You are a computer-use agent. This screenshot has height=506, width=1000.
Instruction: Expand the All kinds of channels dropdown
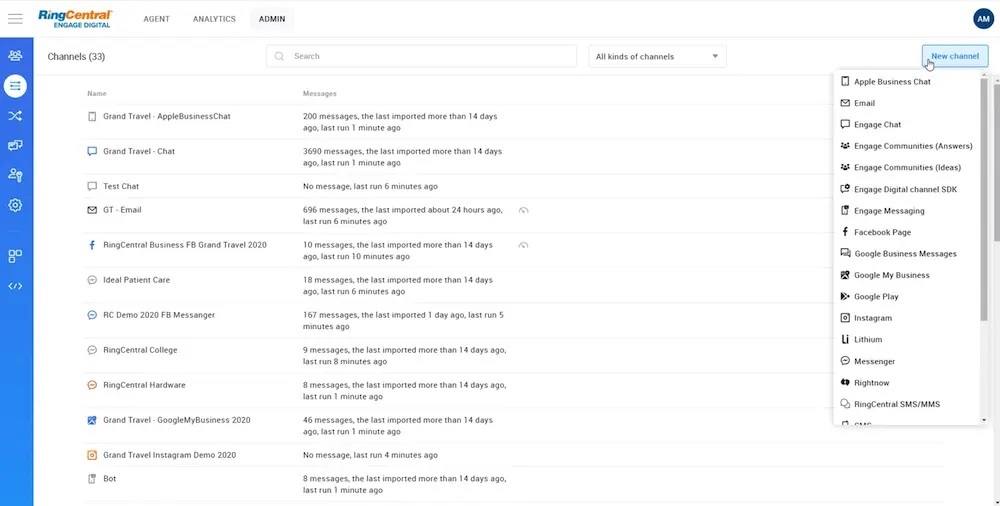[657, 57]
